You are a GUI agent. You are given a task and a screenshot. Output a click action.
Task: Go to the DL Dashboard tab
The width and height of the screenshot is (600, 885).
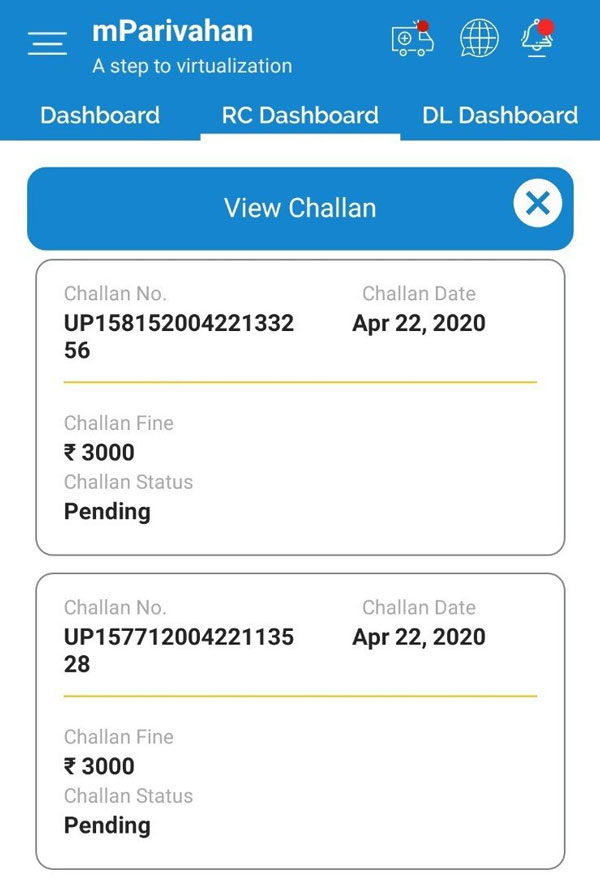500,115
